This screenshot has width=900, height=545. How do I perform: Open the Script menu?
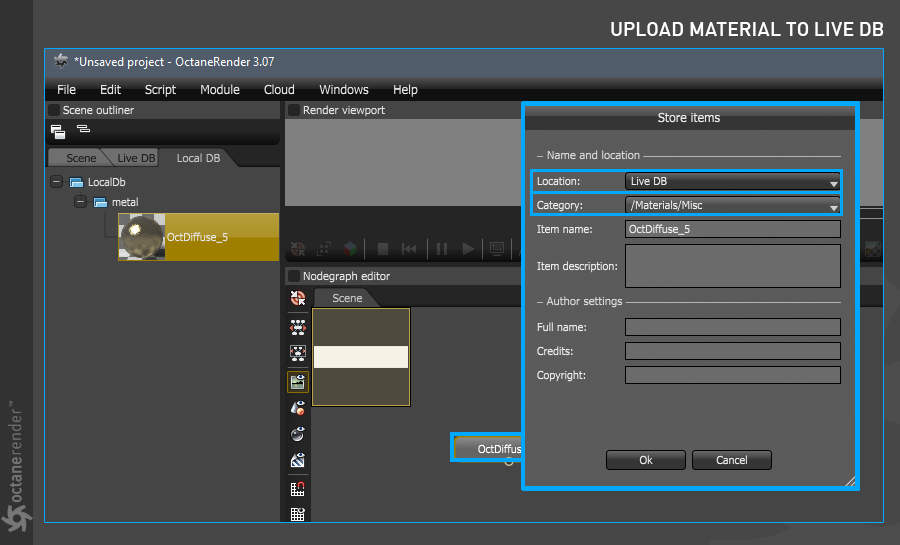[x=160, y=89]
